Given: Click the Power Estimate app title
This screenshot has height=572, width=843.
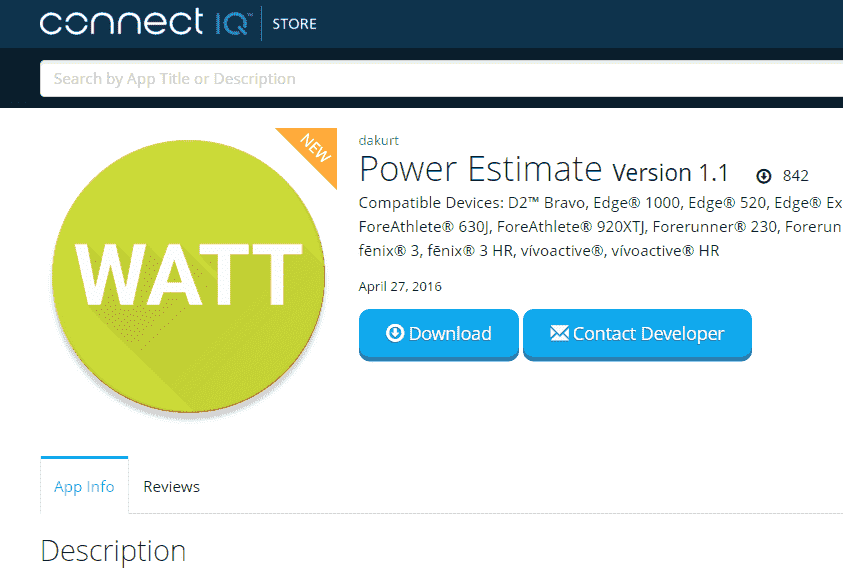Looking at the screenshot, I should pos(480,170).
